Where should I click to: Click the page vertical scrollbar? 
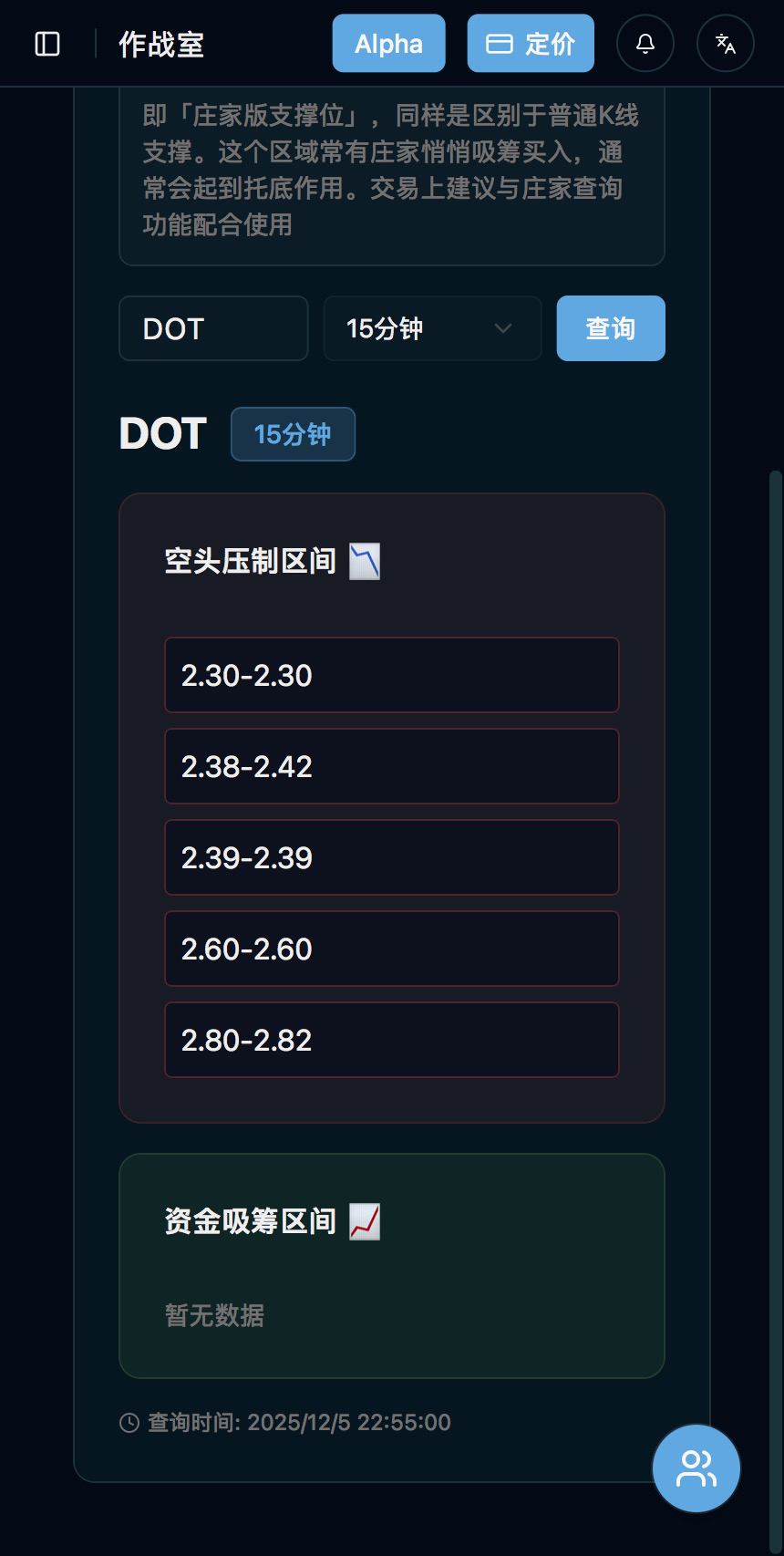(x=776, y=821)
